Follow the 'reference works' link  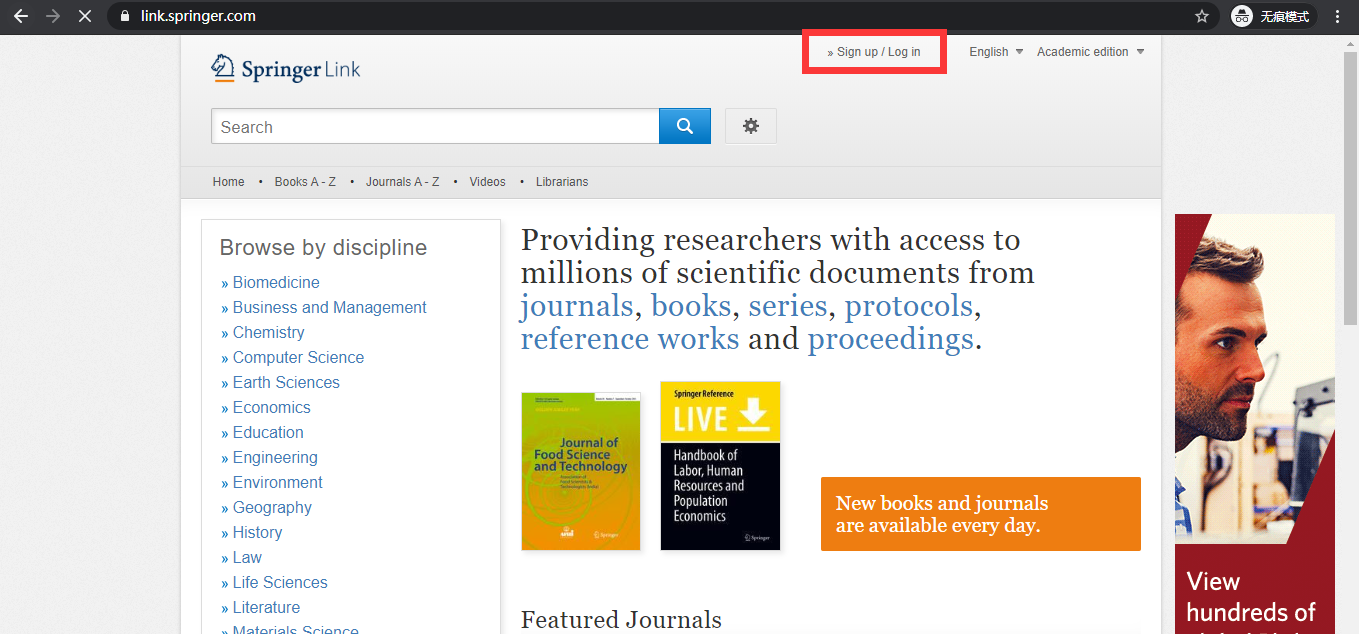coord(630,339)
